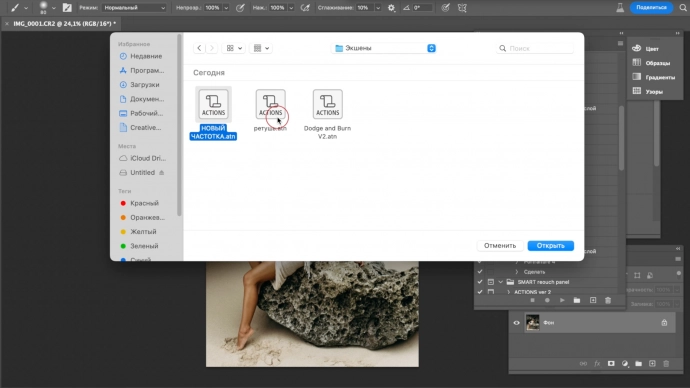Click the add layer mask icon

(x=611, y=363)
